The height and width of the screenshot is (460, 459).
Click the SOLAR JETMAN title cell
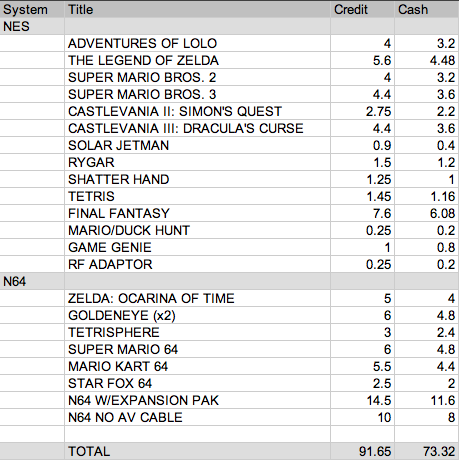pyautogui.click(x=197, y=145)
